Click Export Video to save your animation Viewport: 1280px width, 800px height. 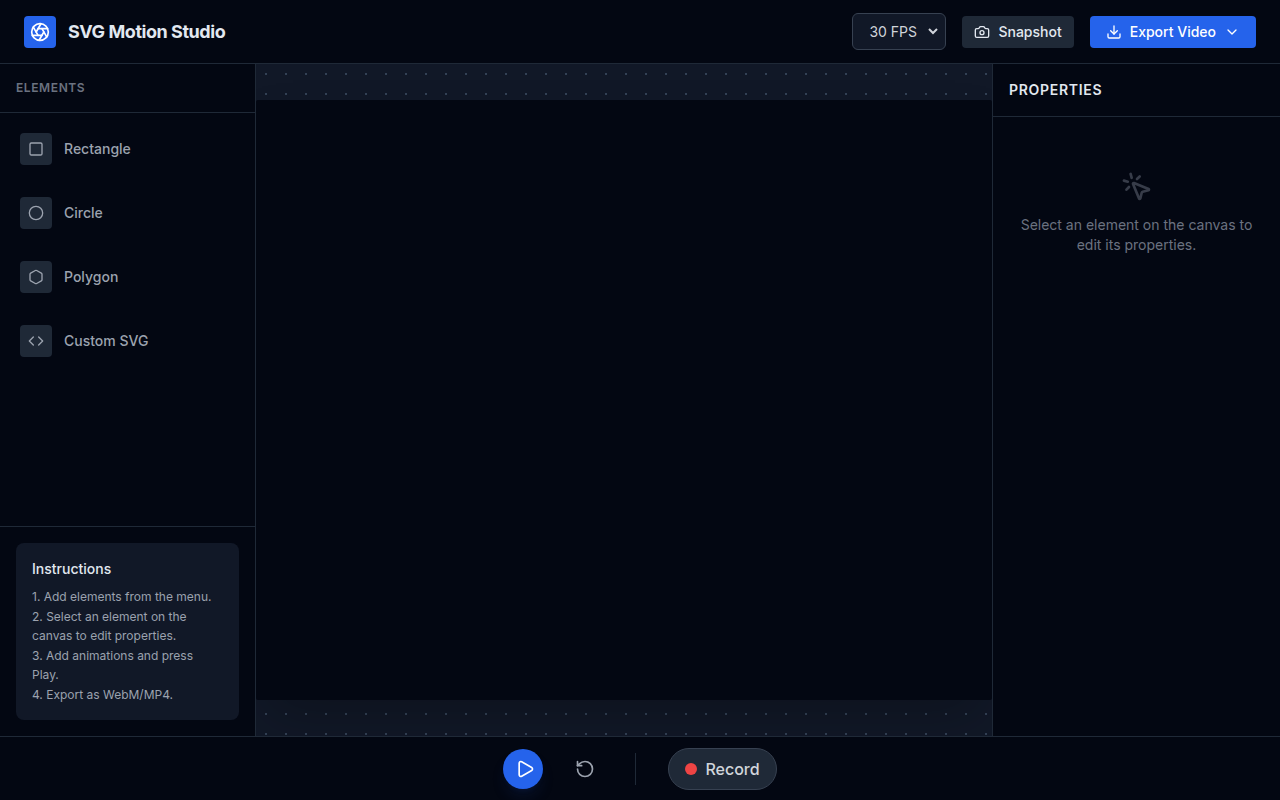pyautogui.click(x=1172, y=32)
